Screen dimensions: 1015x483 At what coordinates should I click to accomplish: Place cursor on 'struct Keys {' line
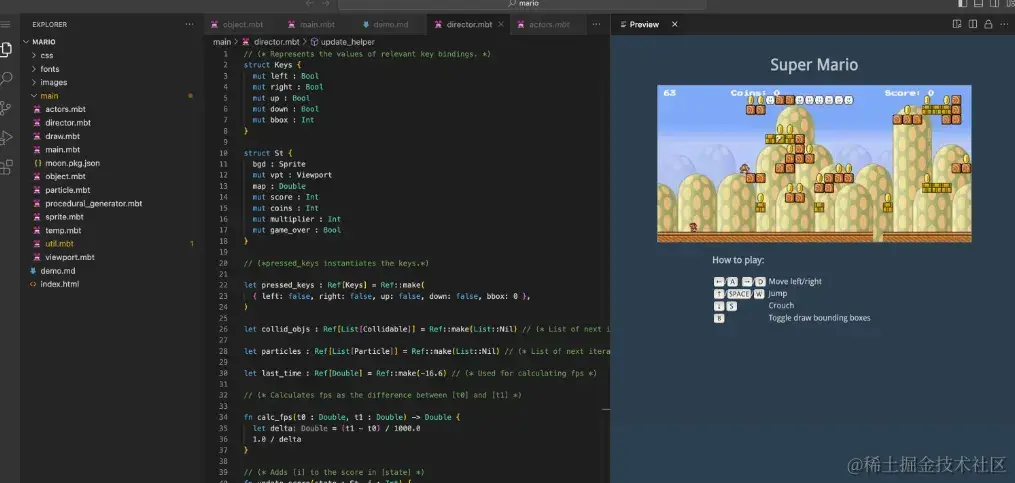click(273, 65)
